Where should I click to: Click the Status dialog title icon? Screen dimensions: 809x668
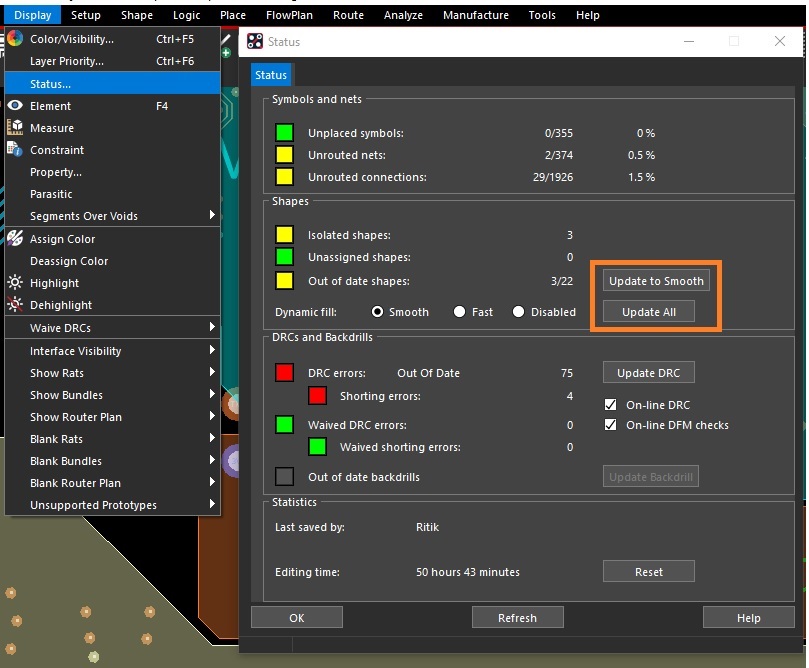click(256, 42)
